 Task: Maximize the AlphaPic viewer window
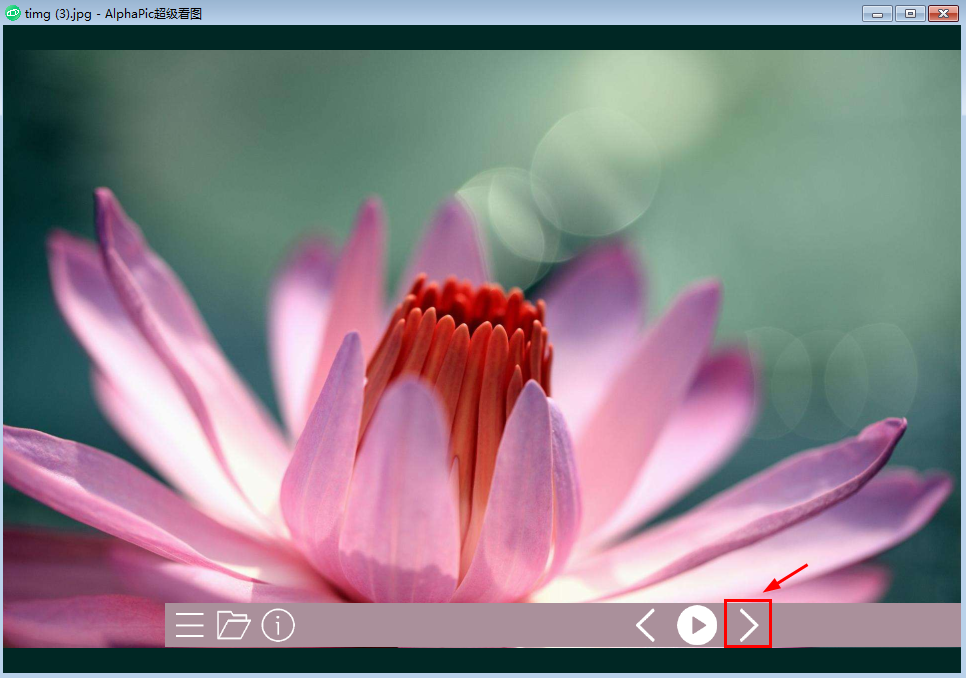coord(910,13)
